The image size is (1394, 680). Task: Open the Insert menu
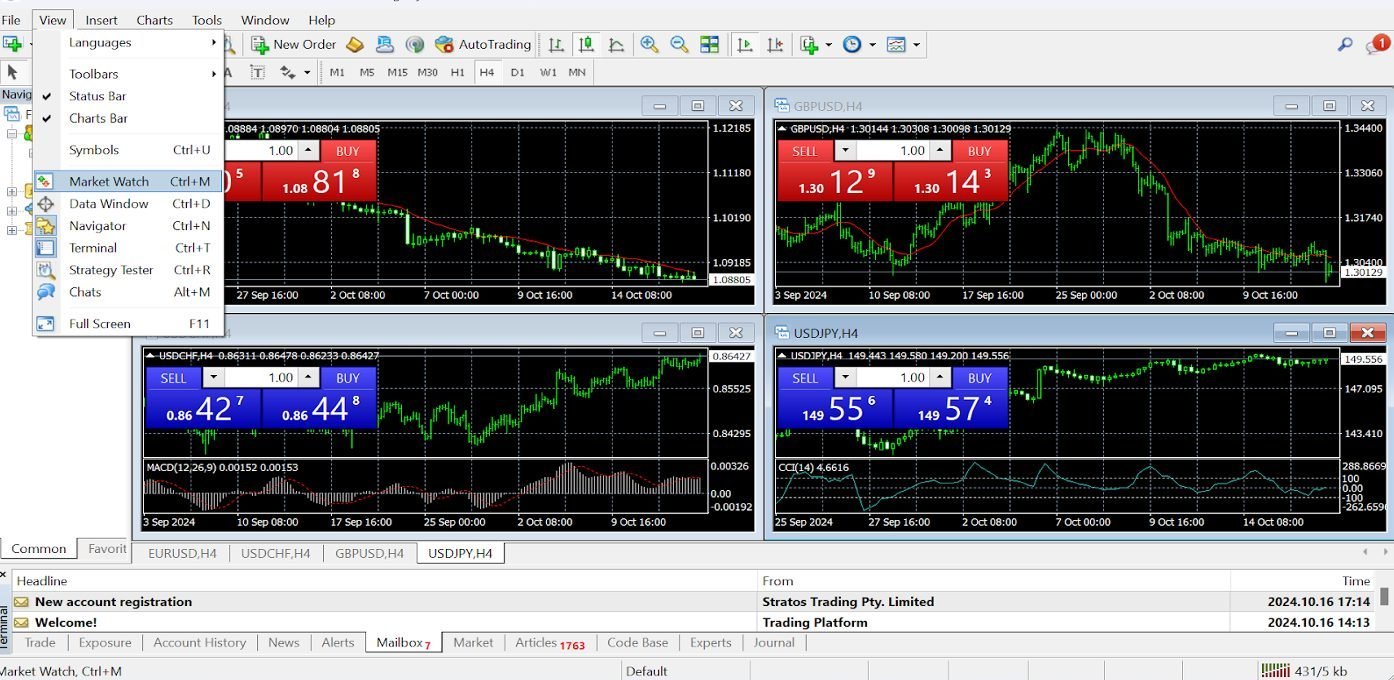pos(101,20)
